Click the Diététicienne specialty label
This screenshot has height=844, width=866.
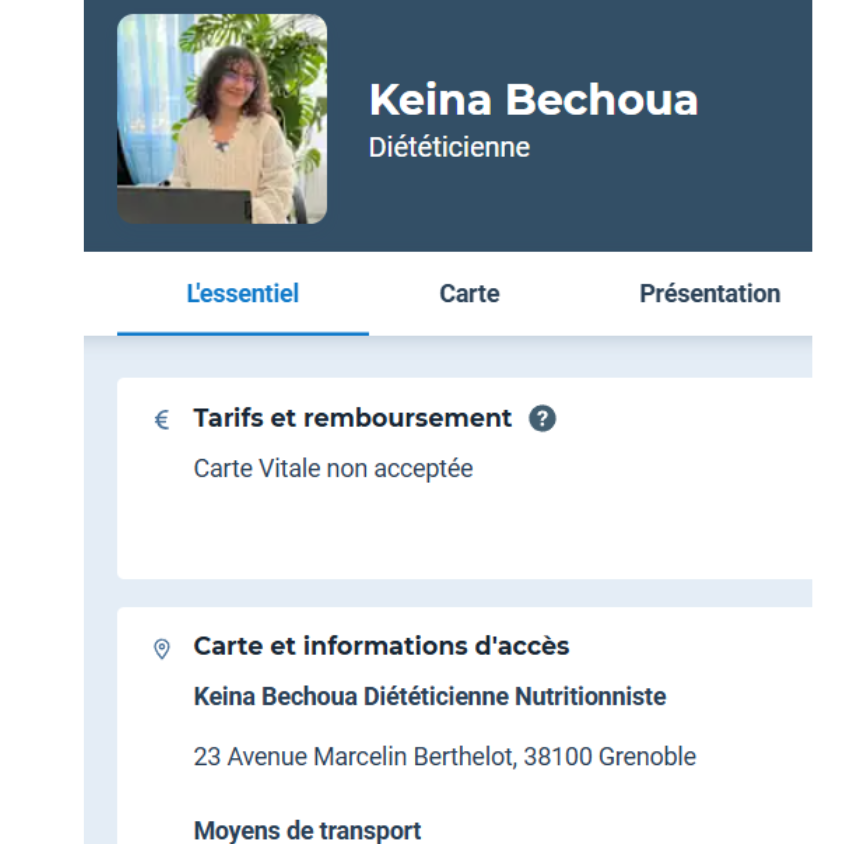[x=449, y=148]
